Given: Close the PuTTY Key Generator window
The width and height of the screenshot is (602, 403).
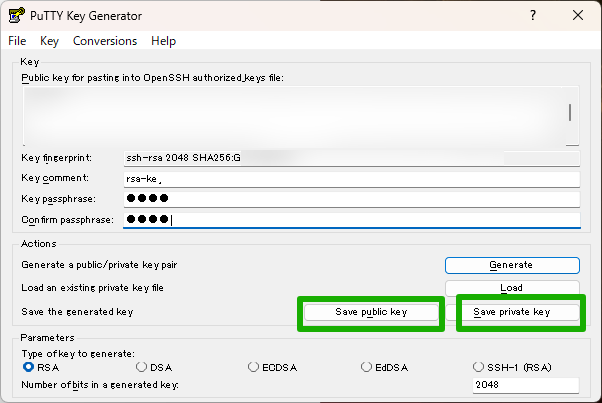Looking at the screenshot, I should [577, 16].
